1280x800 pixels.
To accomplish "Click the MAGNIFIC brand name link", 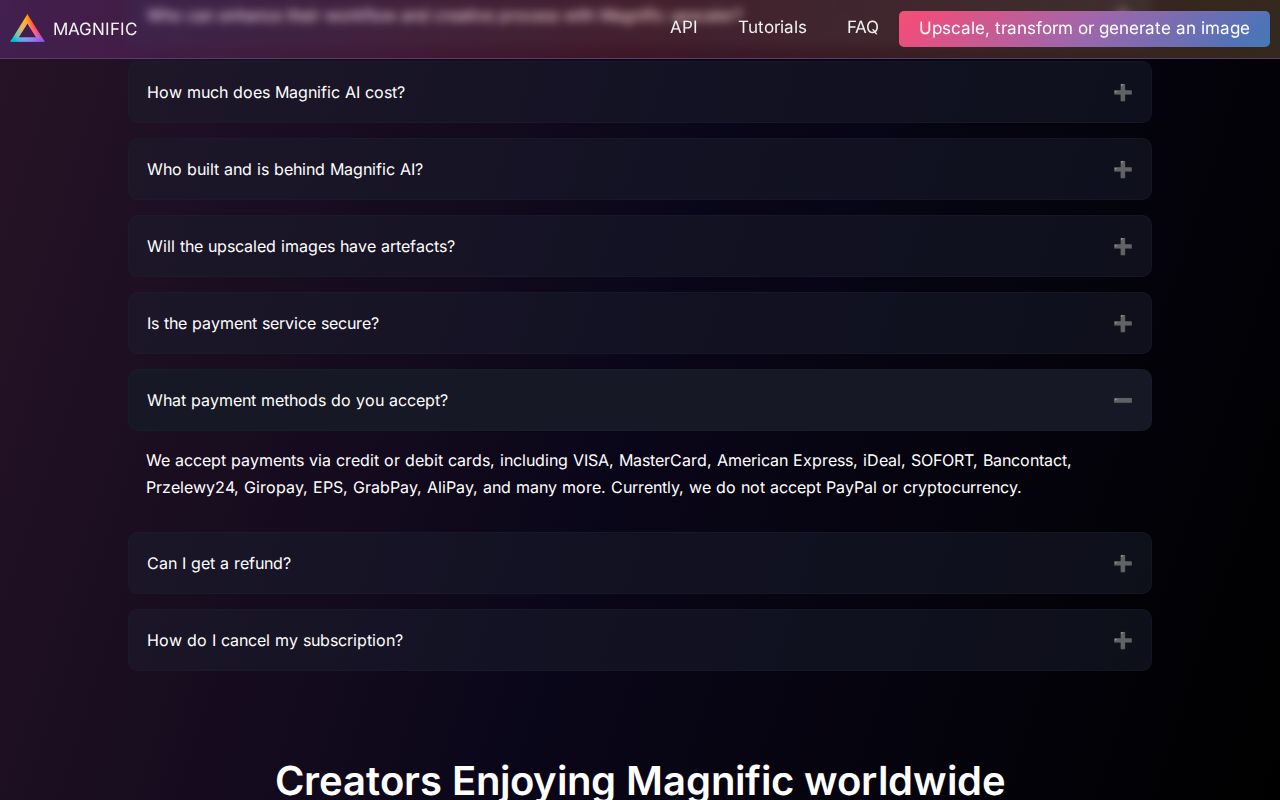I will [95, 29].
